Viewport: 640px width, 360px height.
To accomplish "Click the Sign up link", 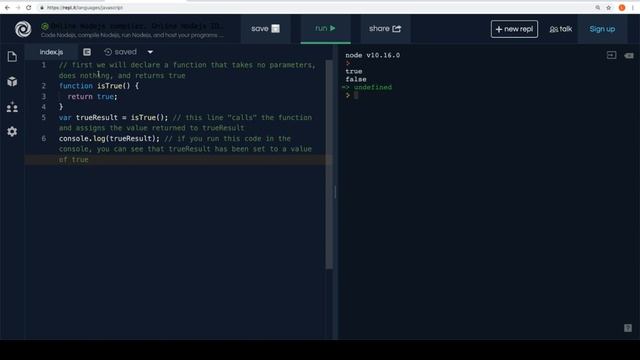I will point(602,29).
